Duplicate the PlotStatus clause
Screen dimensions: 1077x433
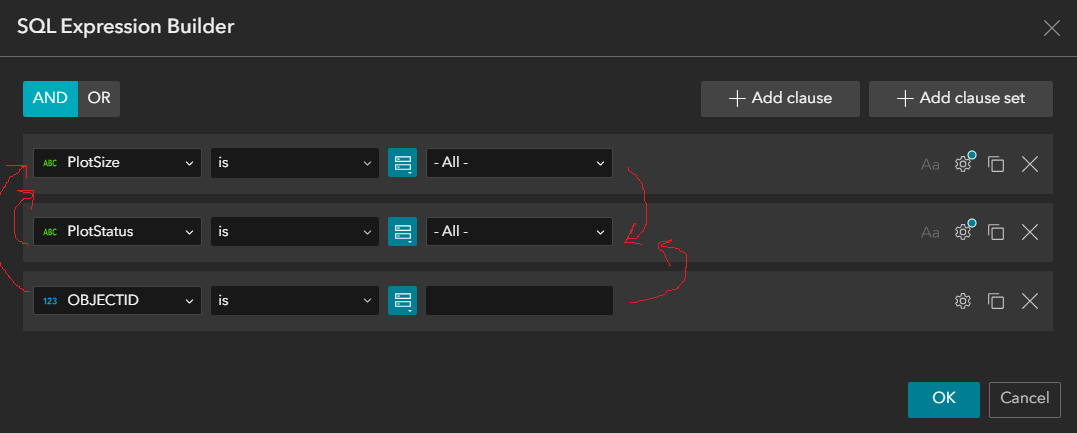pyautogui.click(x=996, y=232)
